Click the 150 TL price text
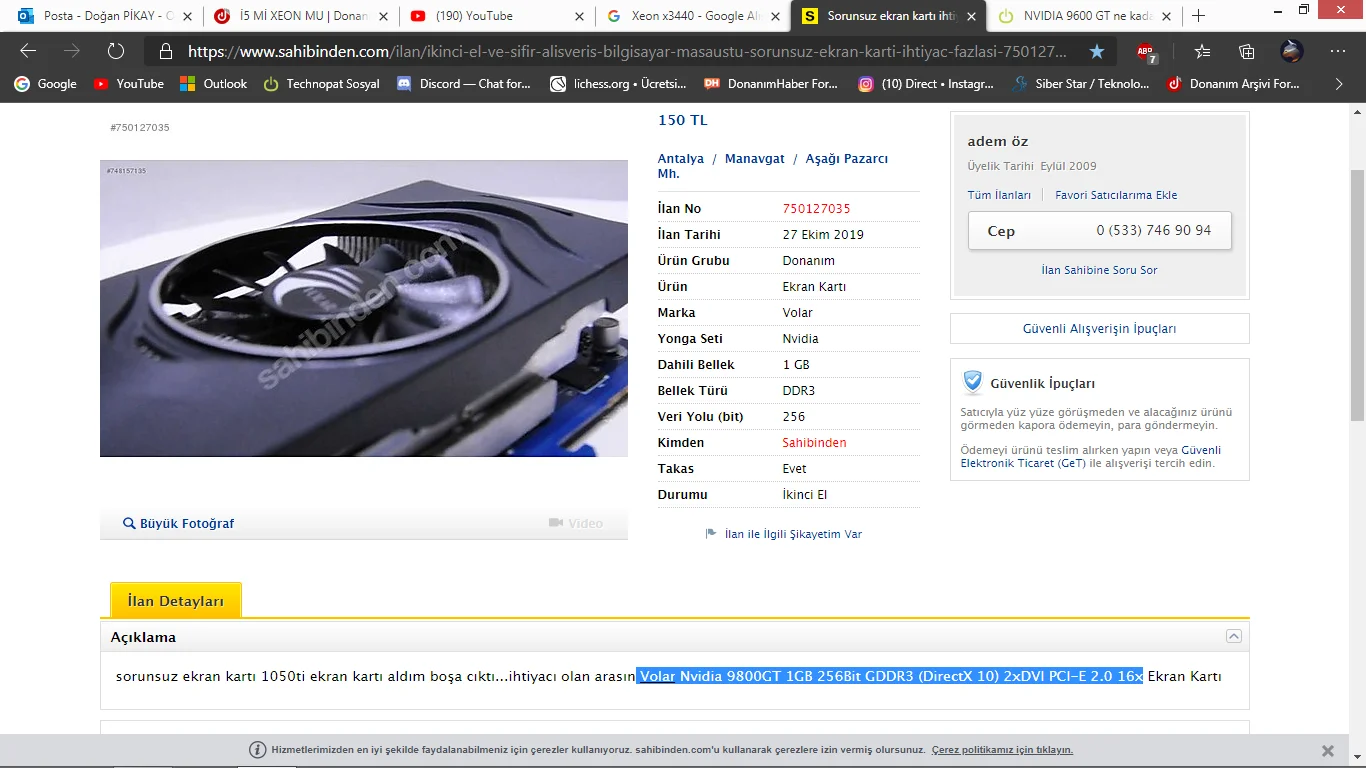This screenshot has width=1366, height=768. click(682, 120)
